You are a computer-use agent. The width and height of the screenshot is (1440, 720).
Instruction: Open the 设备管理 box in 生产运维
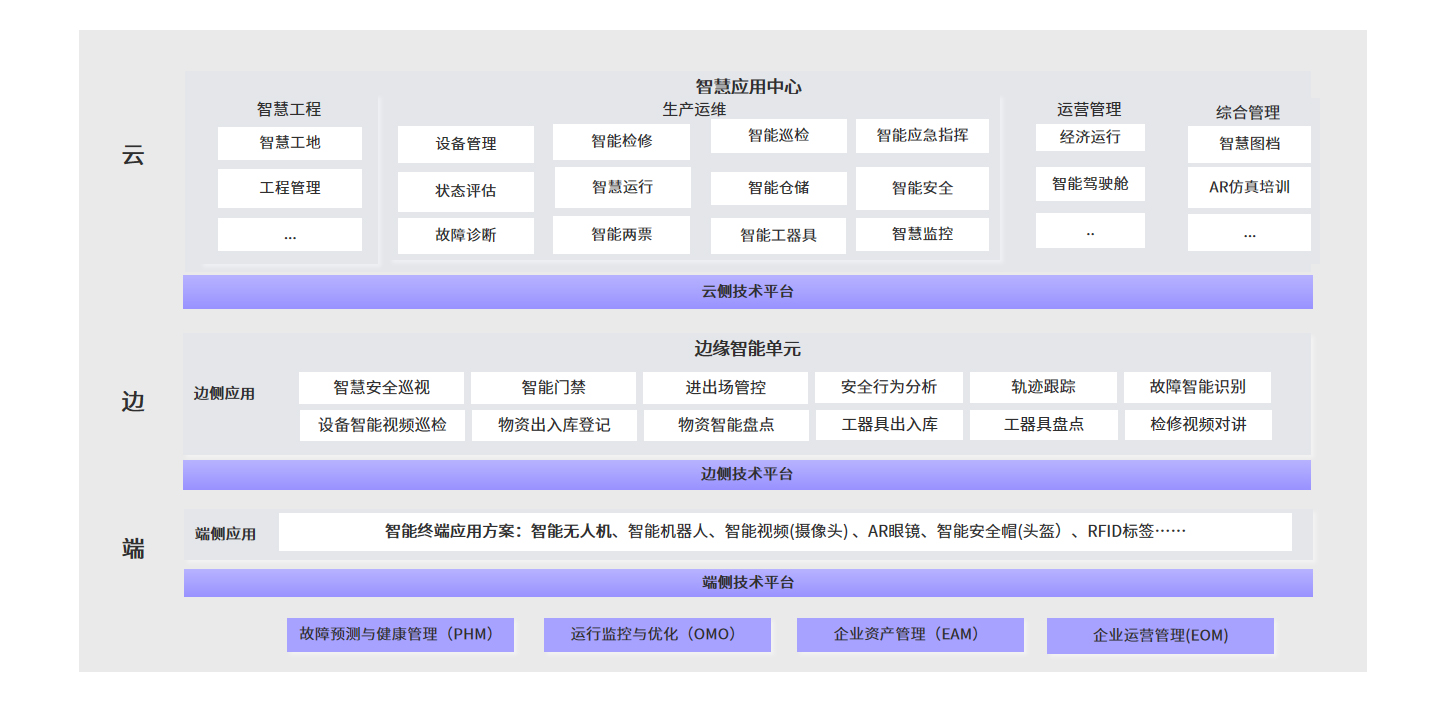coord(466,144)
